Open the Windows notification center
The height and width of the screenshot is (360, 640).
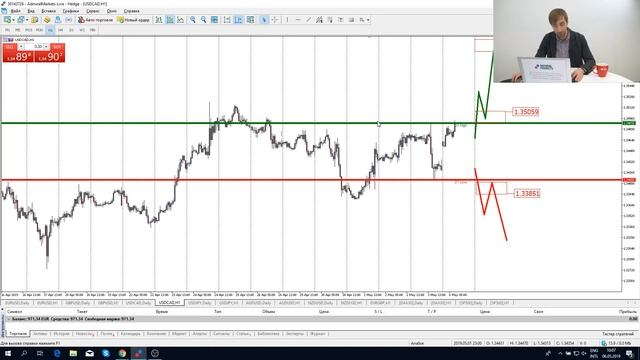630,353
